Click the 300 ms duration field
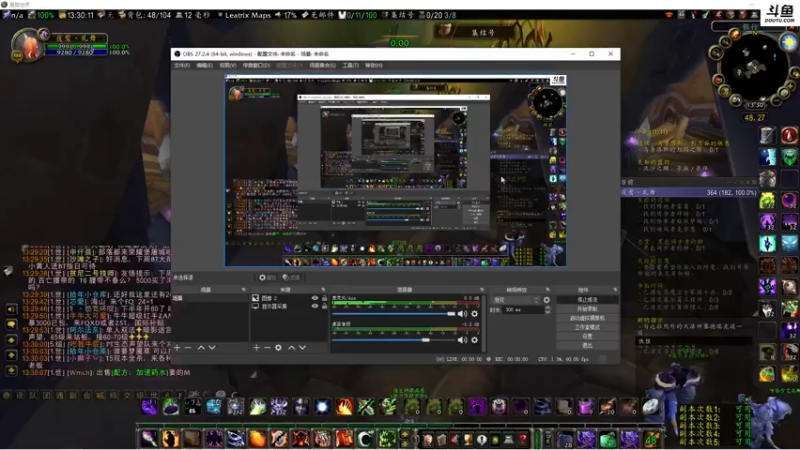This screenshot has height=450, width=800. pos(523,310)
